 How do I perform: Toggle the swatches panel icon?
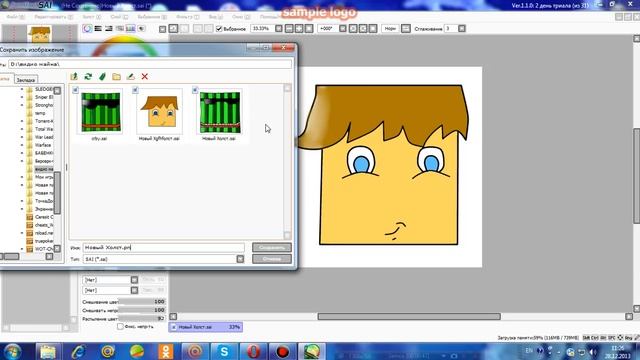point(130,29)
